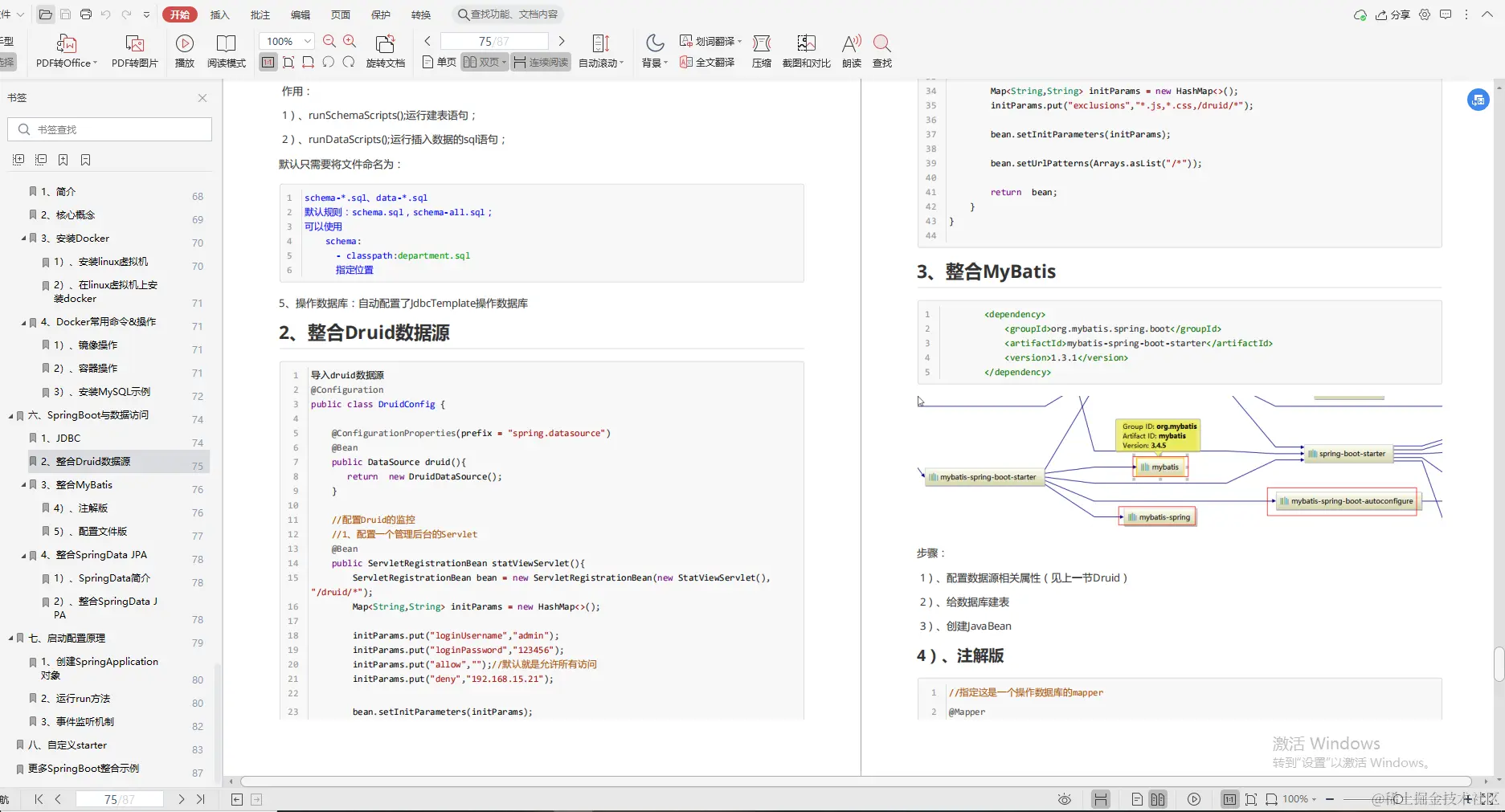Image resolution: width=1505 pixels, height=812 pixels.
Task: Enter reading mode (阅读模式)
Action: tap(227, 51)
